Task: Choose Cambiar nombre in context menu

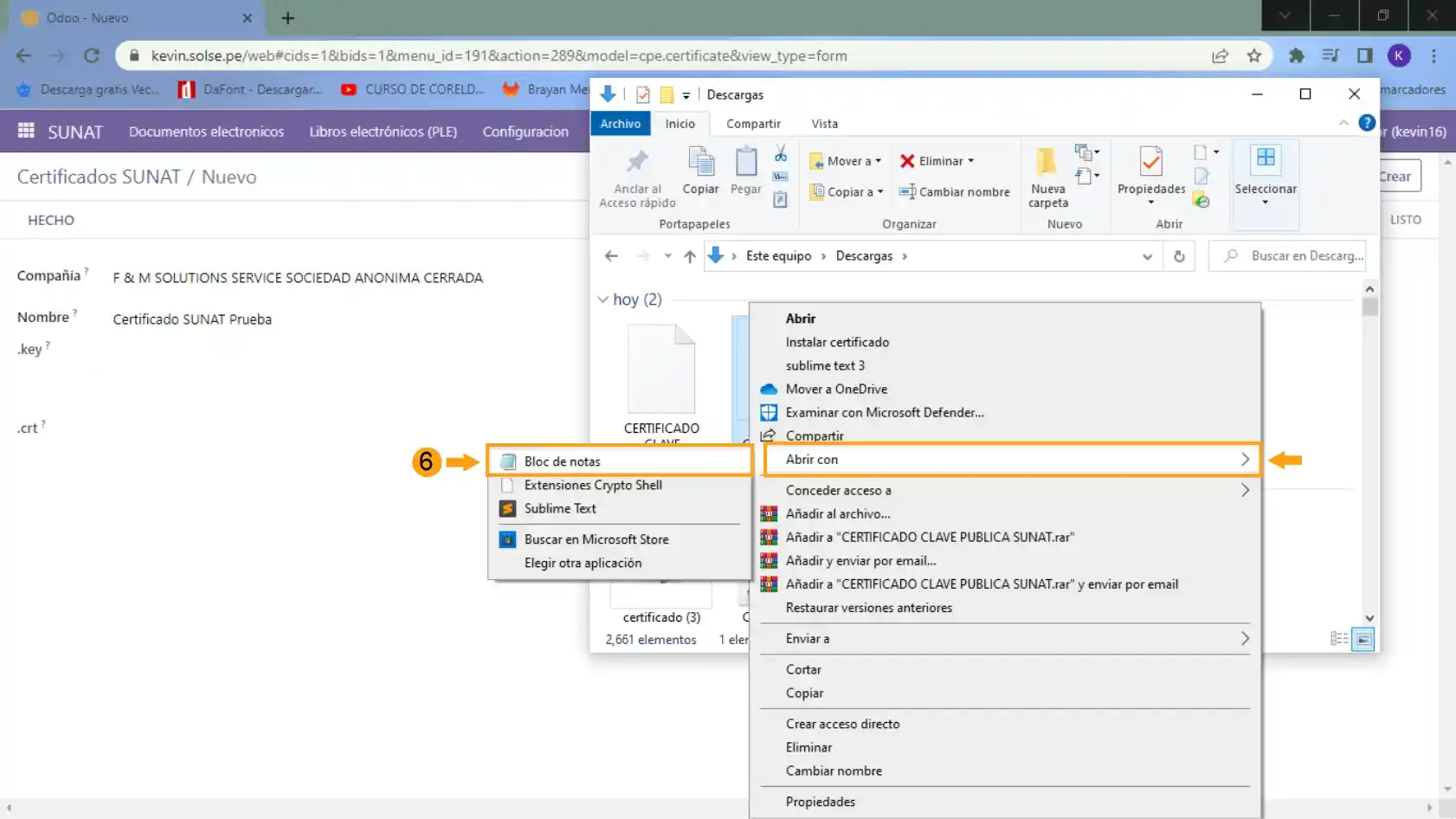Action: click(x=834, y=771)
